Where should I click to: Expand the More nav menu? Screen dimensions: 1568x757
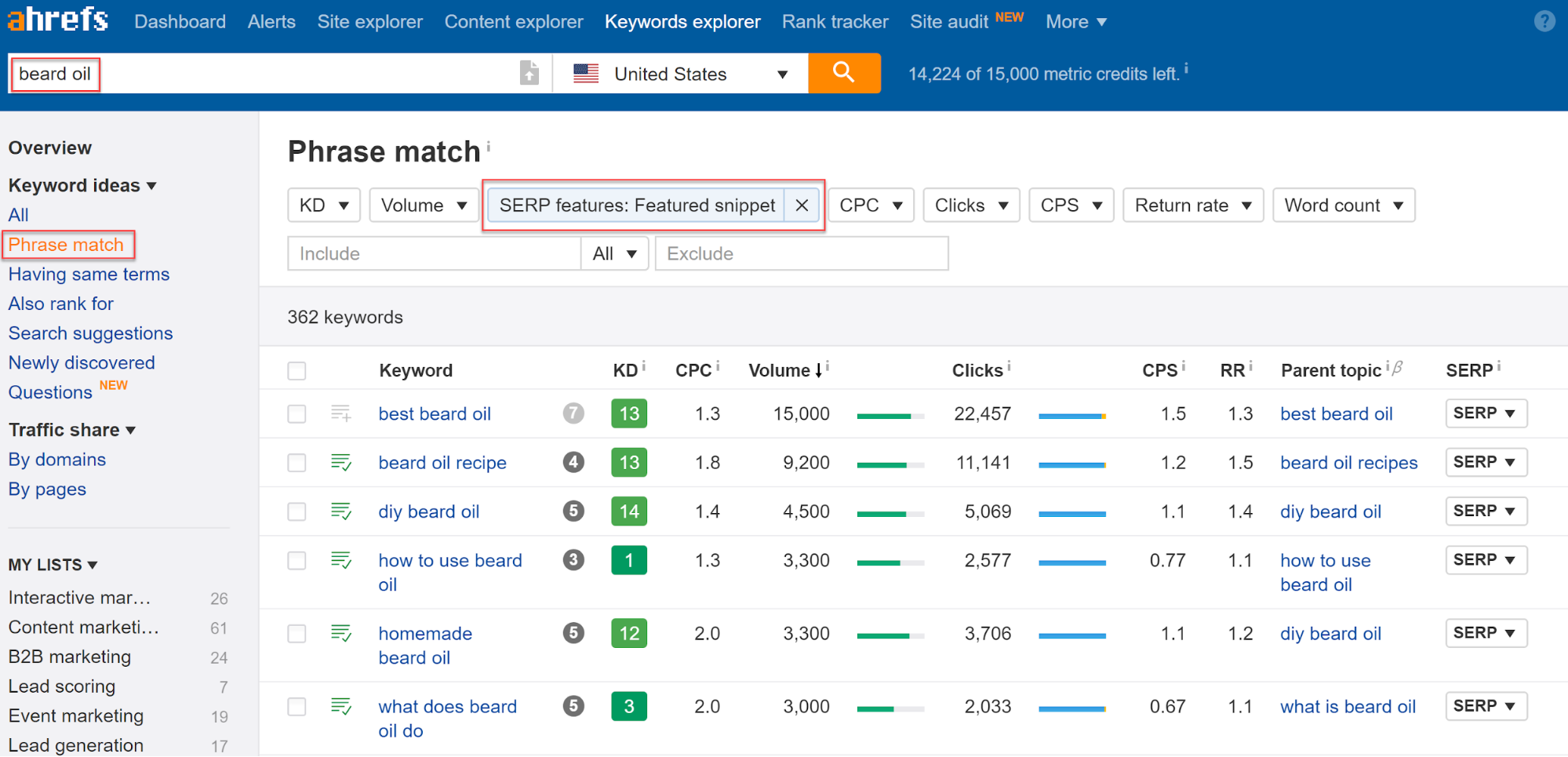[1076, 21]
